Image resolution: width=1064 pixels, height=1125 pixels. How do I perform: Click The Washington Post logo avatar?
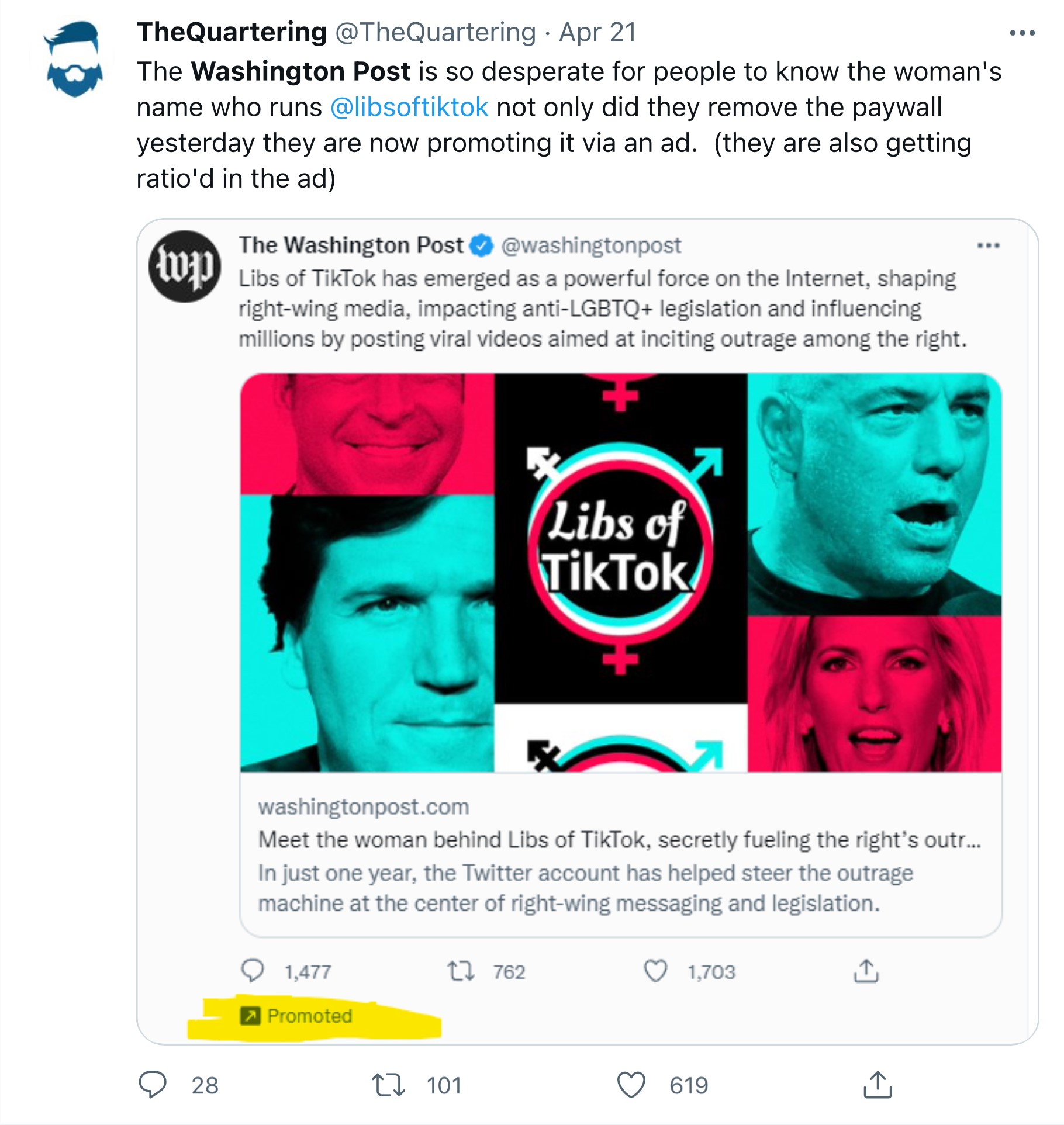pos(185,266)
